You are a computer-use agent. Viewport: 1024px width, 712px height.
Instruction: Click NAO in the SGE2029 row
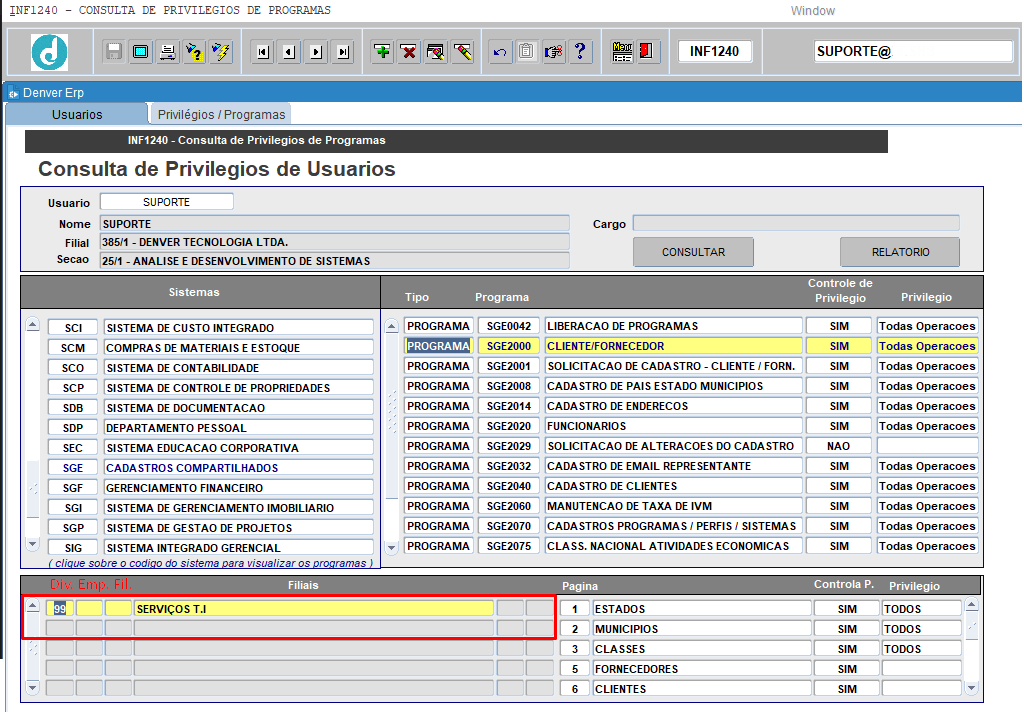point(839,446)
